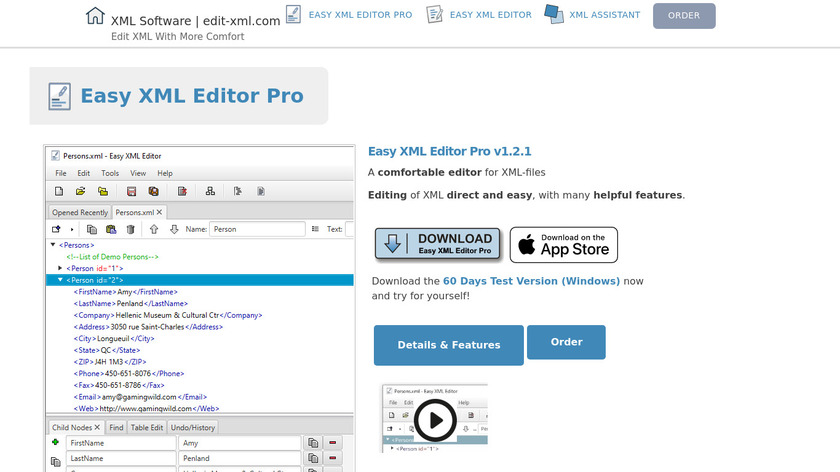Viewport: 840px width, 472px height.
Task: Switch to the Table Edit tab
Action: pyautogui.click(x=147, y=427)
